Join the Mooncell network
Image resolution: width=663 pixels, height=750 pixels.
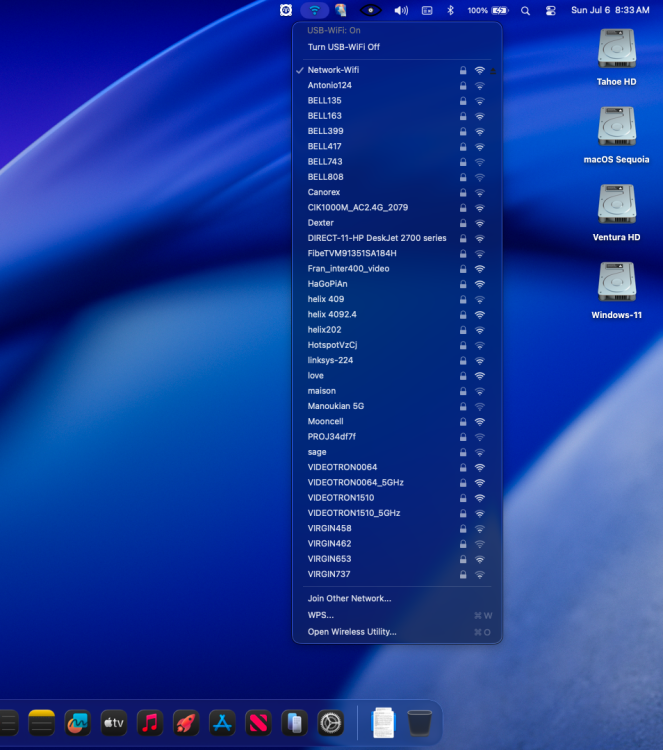[x=397, y=421]
